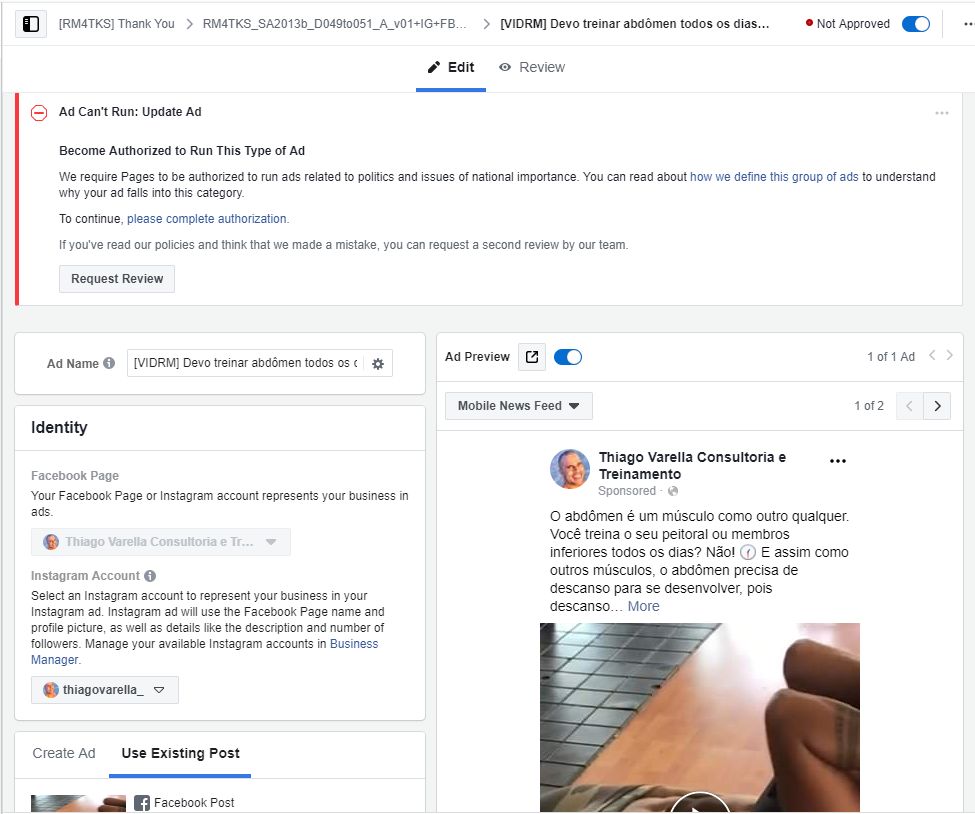Screen dimensions: 975x814
Task: Click the Thiago Varella page name in preview
Action: pos(692,466)
